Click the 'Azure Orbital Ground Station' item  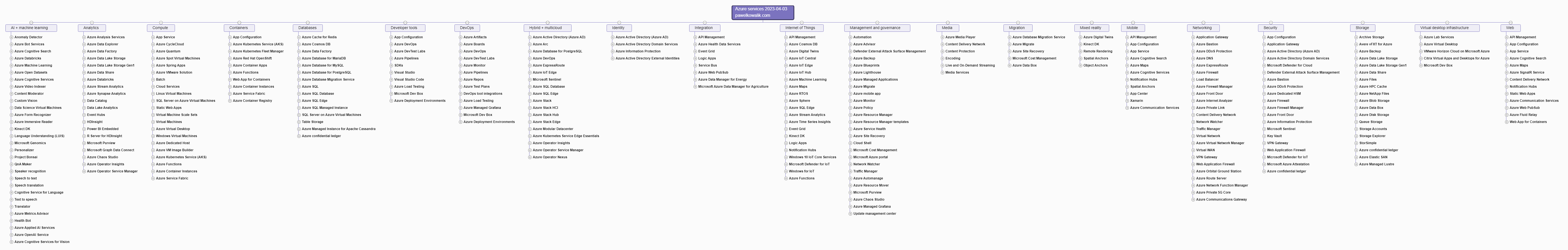(1219, 172)
